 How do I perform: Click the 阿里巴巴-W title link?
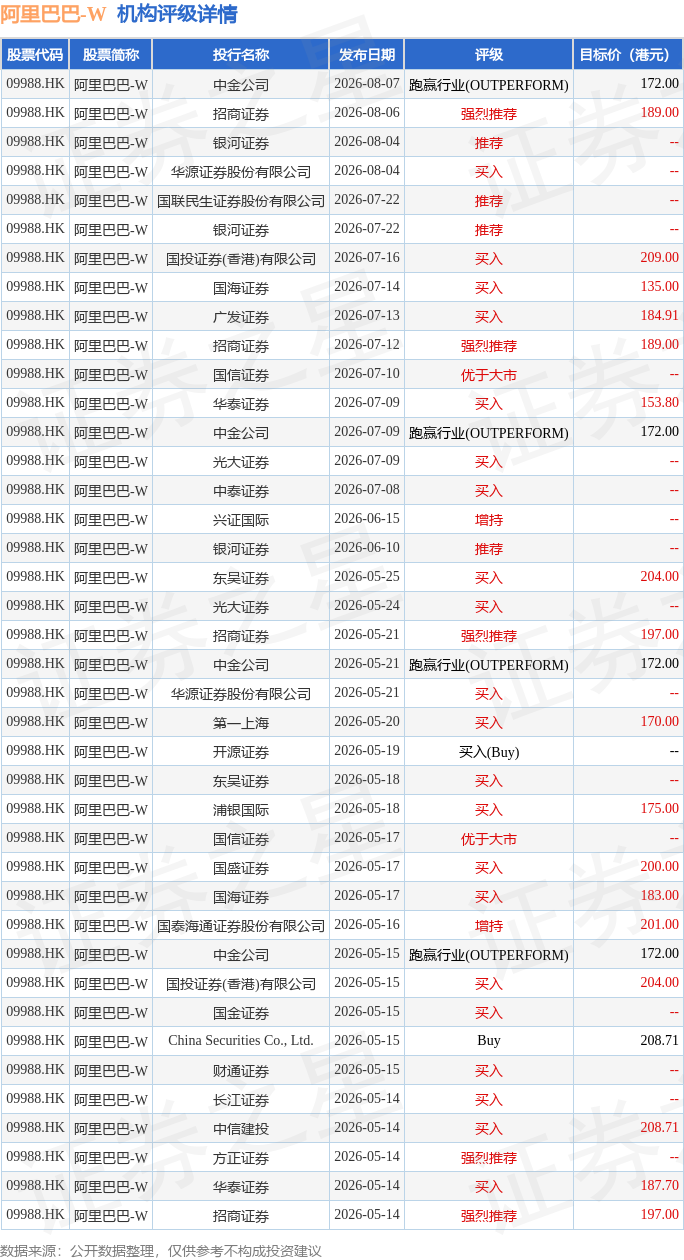(x=53, y=14)
